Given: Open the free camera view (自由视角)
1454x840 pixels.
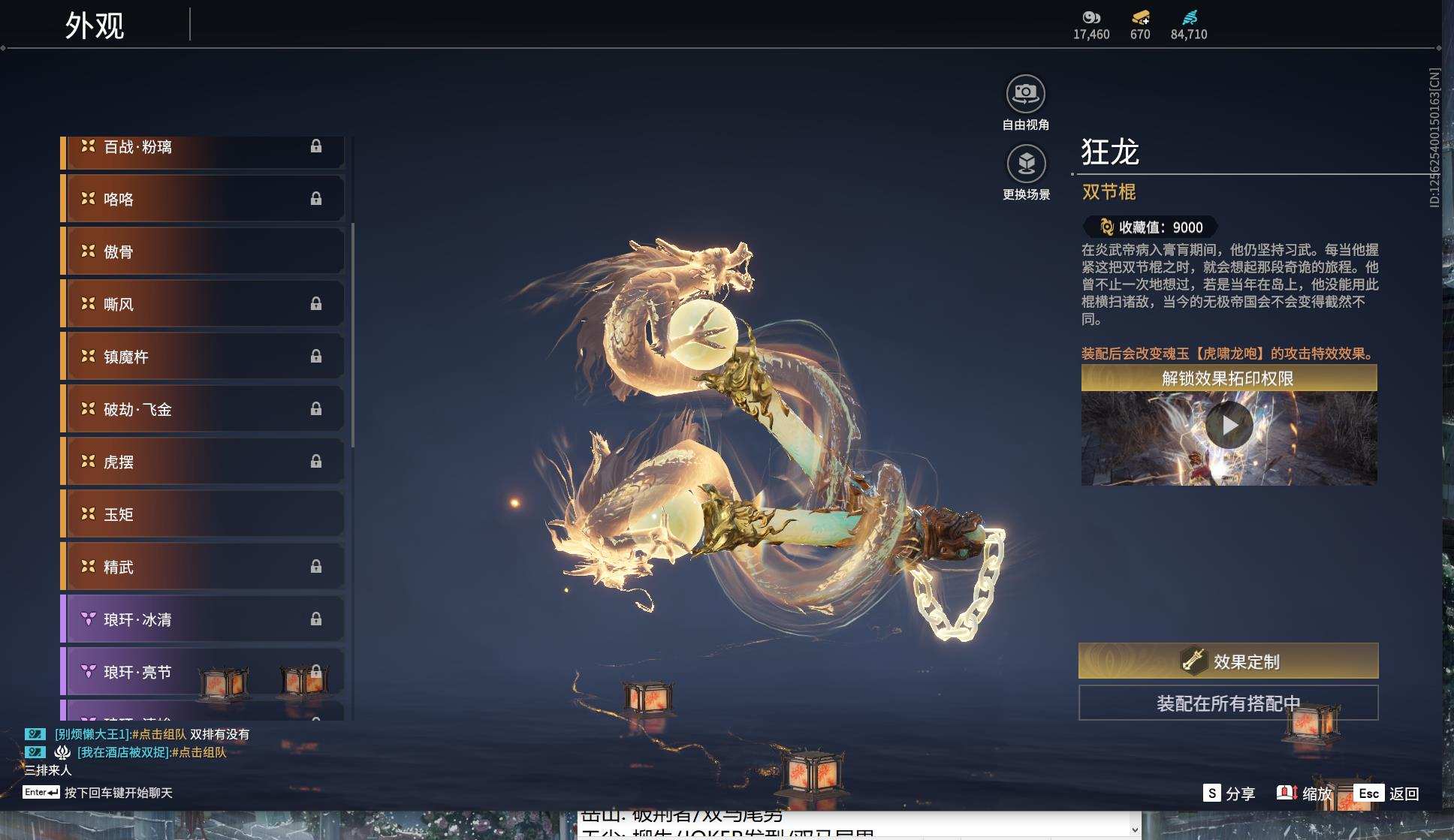Looking at the screenshot, I should click(1025, 94).
